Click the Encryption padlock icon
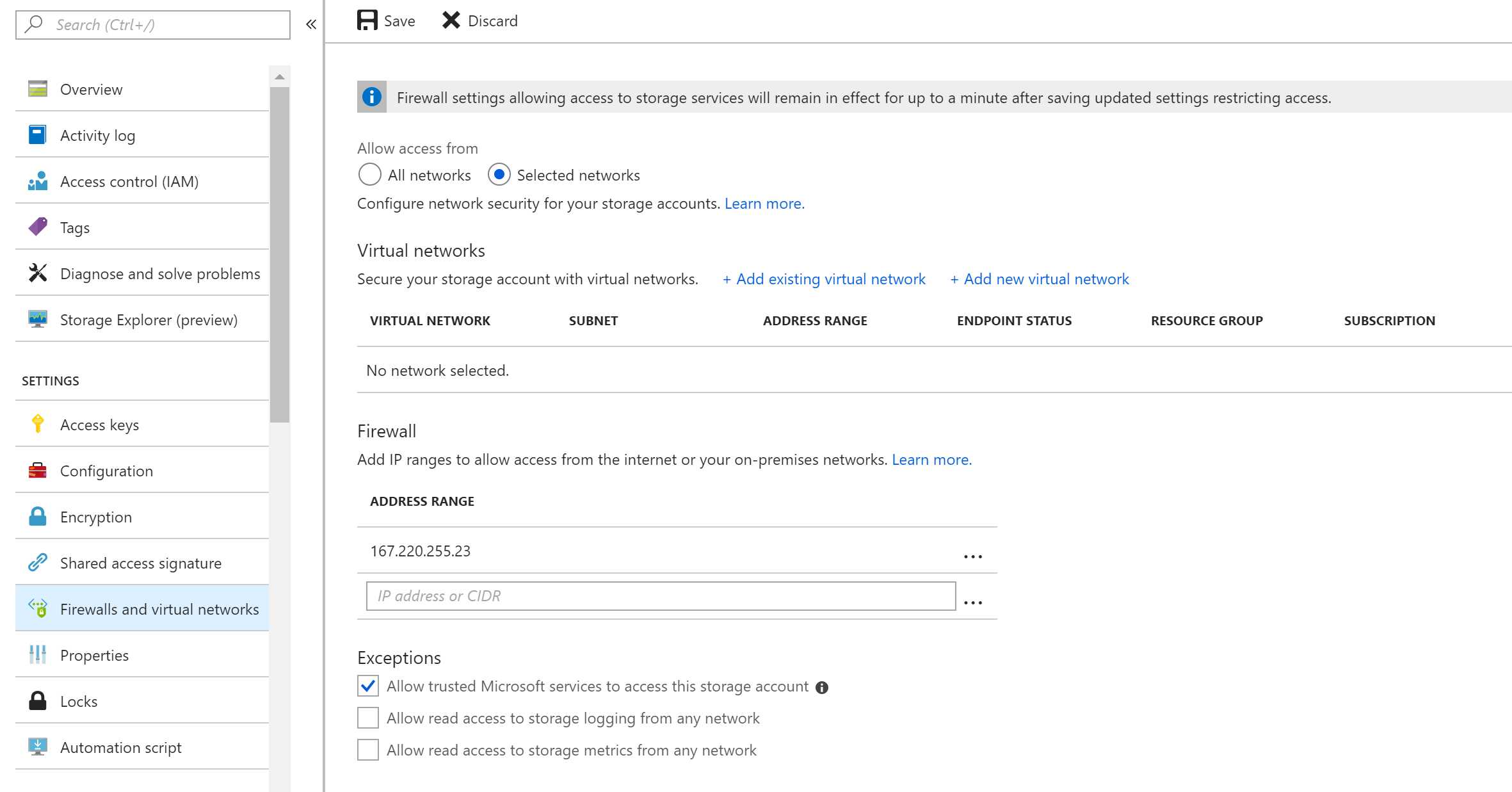The image size is (1512, 792). [38, 516]
